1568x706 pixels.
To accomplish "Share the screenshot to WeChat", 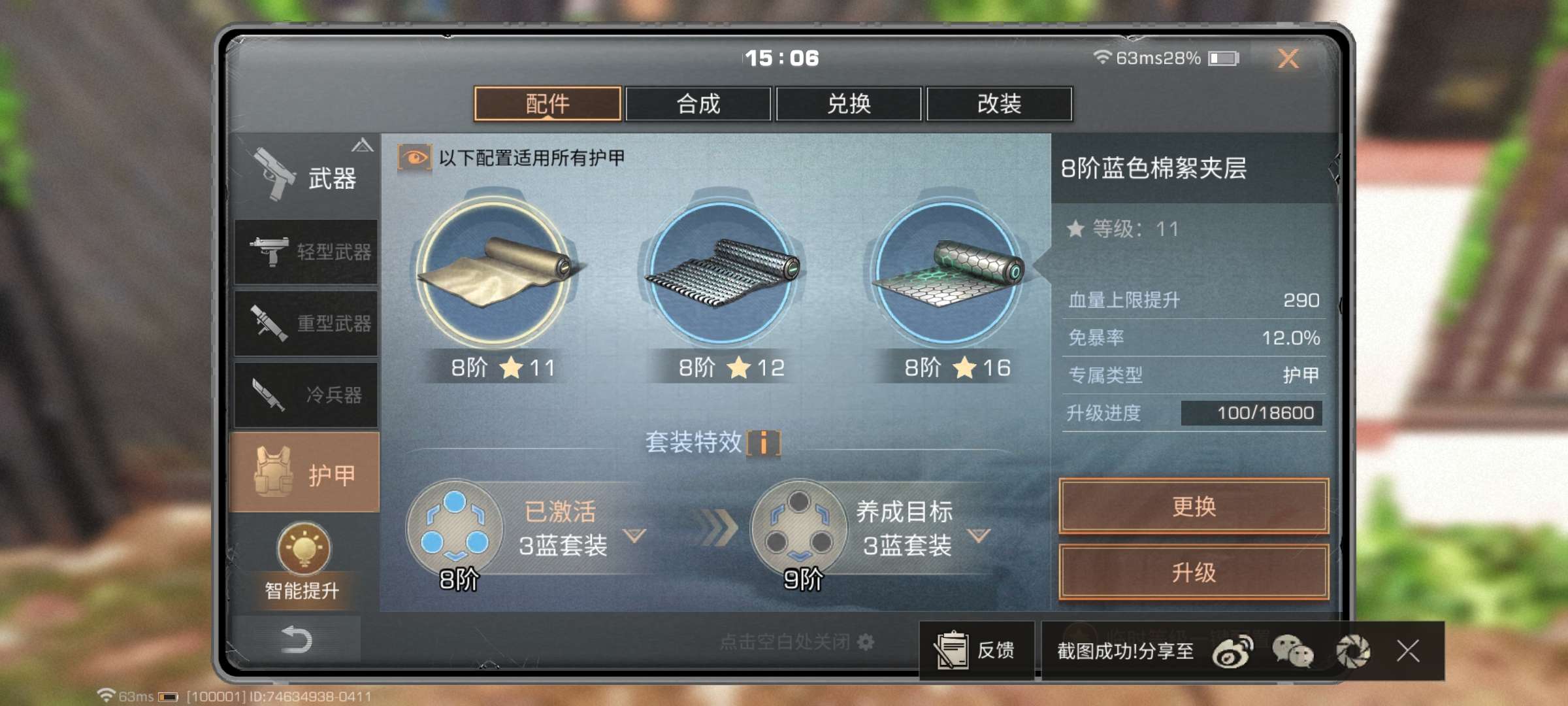I will tap(1292, 651).
